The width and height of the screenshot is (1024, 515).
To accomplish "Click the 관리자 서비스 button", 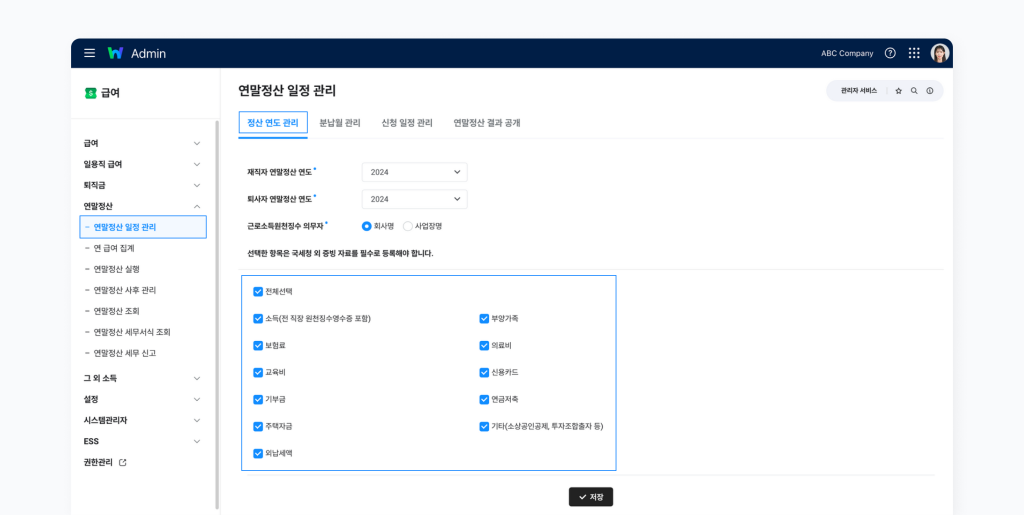I will 859,91.
